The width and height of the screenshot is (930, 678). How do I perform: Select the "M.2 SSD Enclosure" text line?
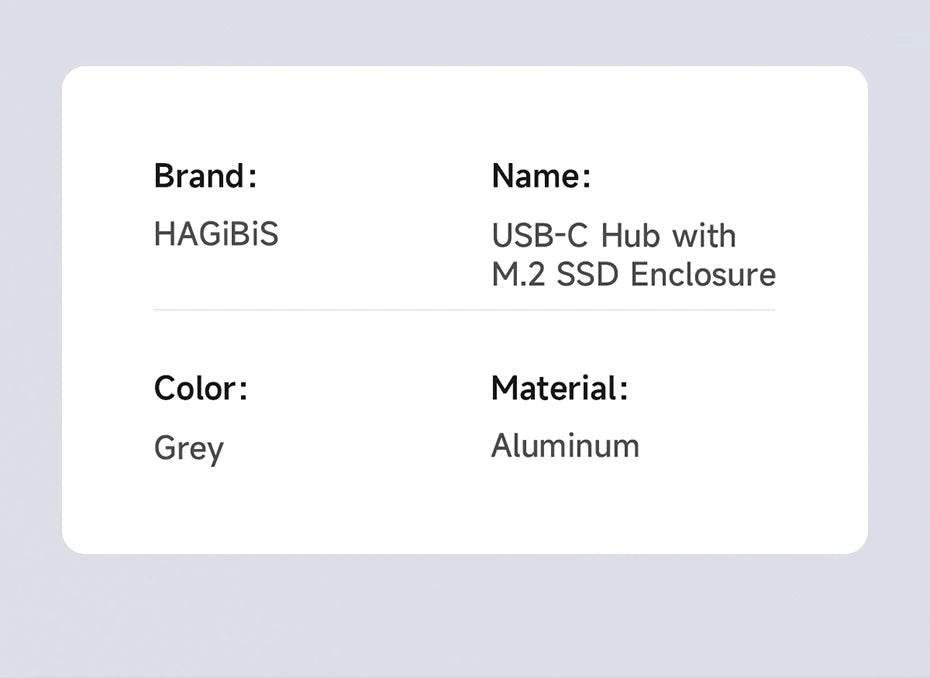click(x=633, y=274)
